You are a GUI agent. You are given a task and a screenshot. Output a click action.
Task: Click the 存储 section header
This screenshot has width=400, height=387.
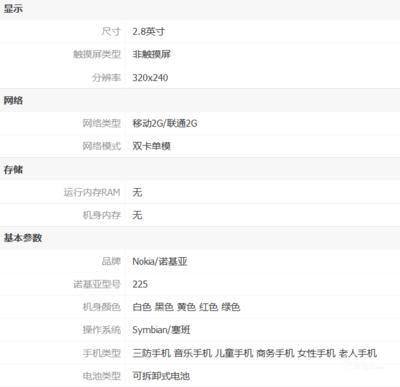point(13,170)
